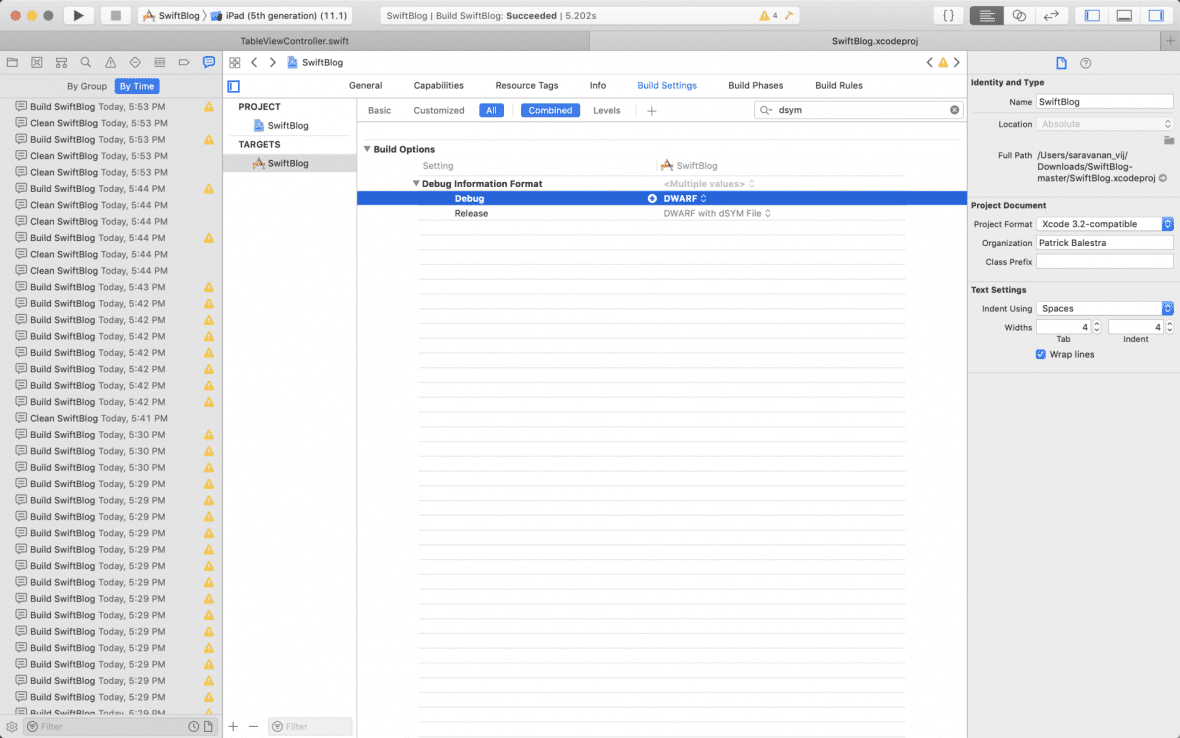This screenshot has height=738, width=1180.
Task: Jump to the previous issue
Action: pos(929,62)
